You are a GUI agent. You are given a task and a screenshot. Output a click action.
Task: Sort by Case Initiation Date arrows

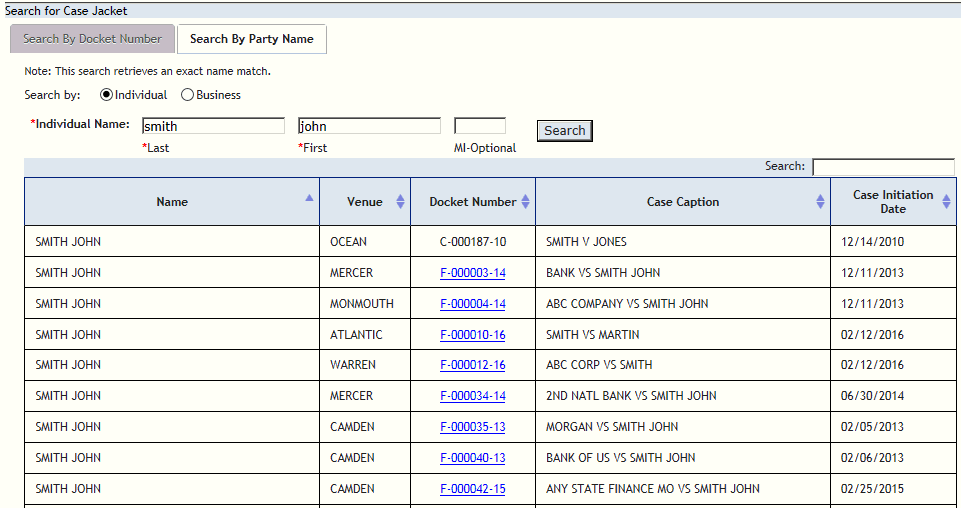(946, 202)
